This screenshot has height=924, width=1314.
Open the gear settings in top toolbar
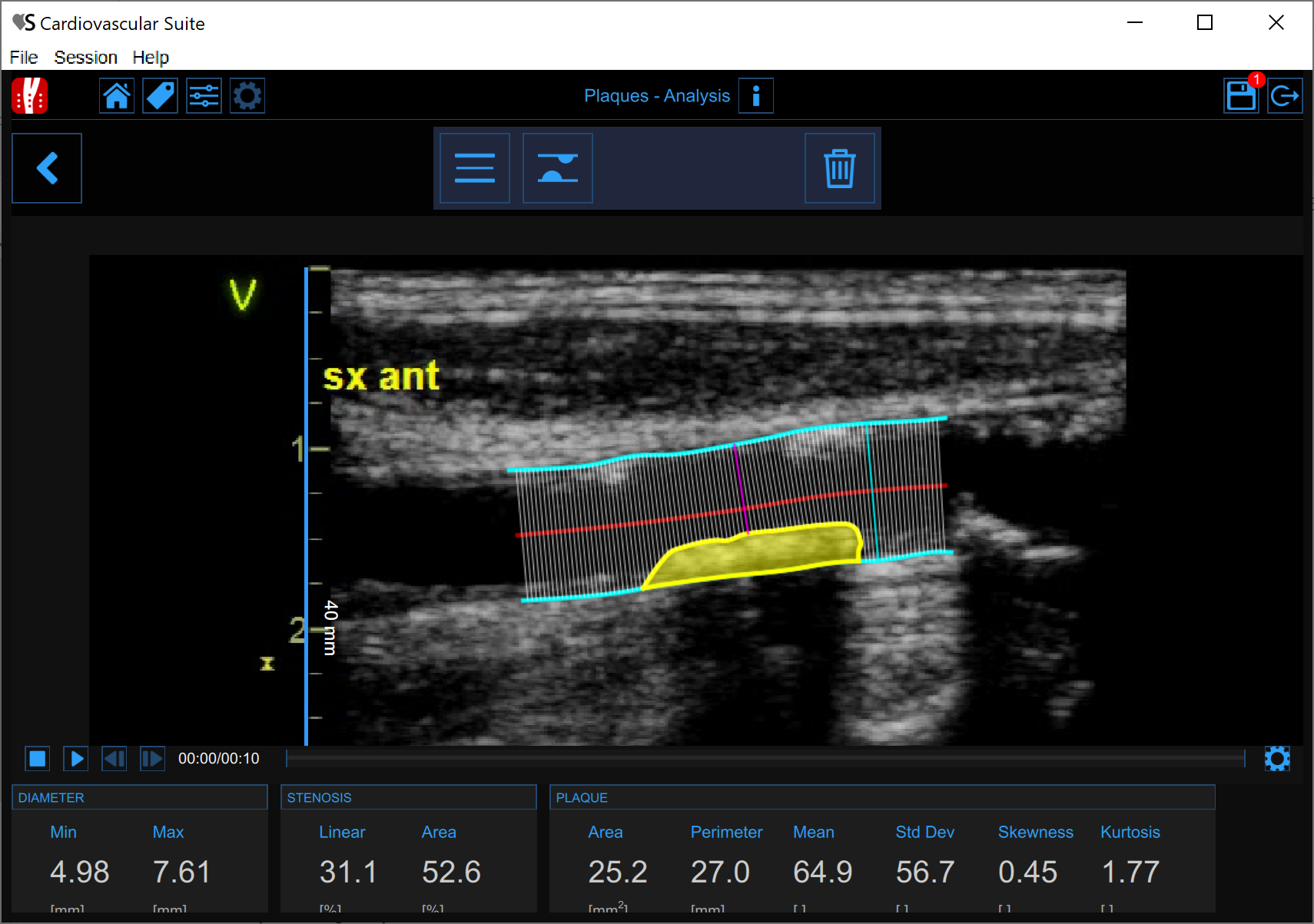pyautogui.click(x=247, y=96)
